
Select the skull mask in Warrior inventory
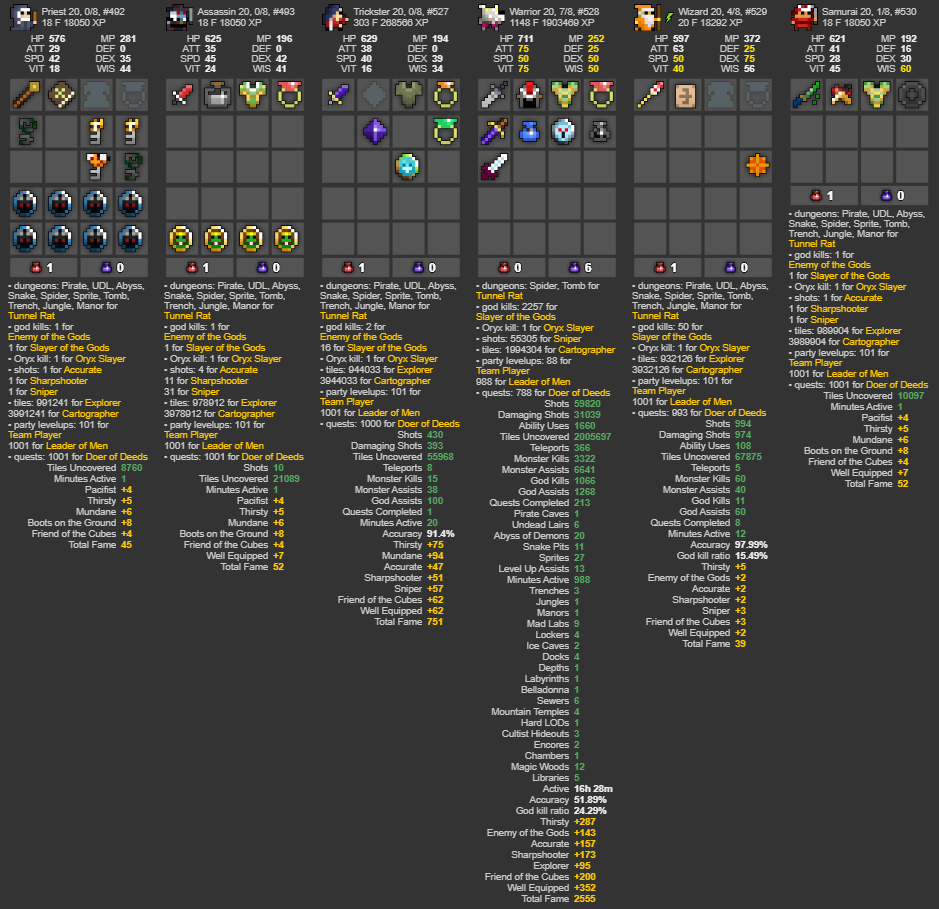point(564,131)
